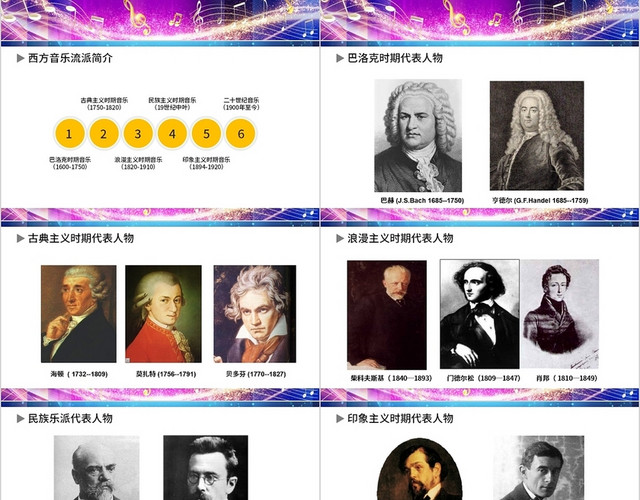
Task: Click triangle marker next to 古典主义时期代表人物
Action: click(x=20, y=238)
